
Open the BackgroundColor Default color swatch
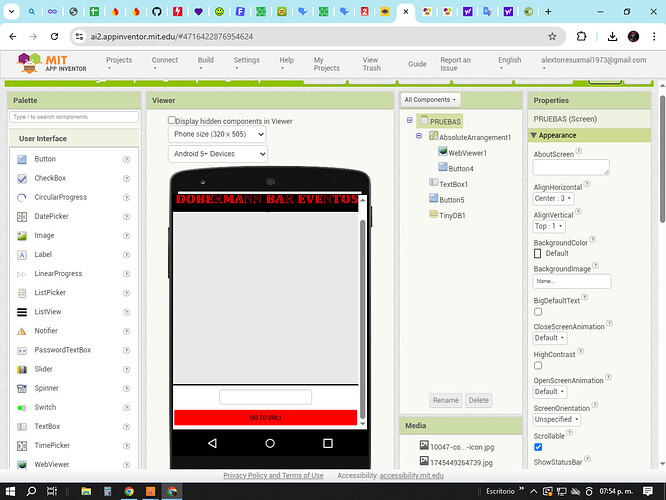(x=537, y=253)
